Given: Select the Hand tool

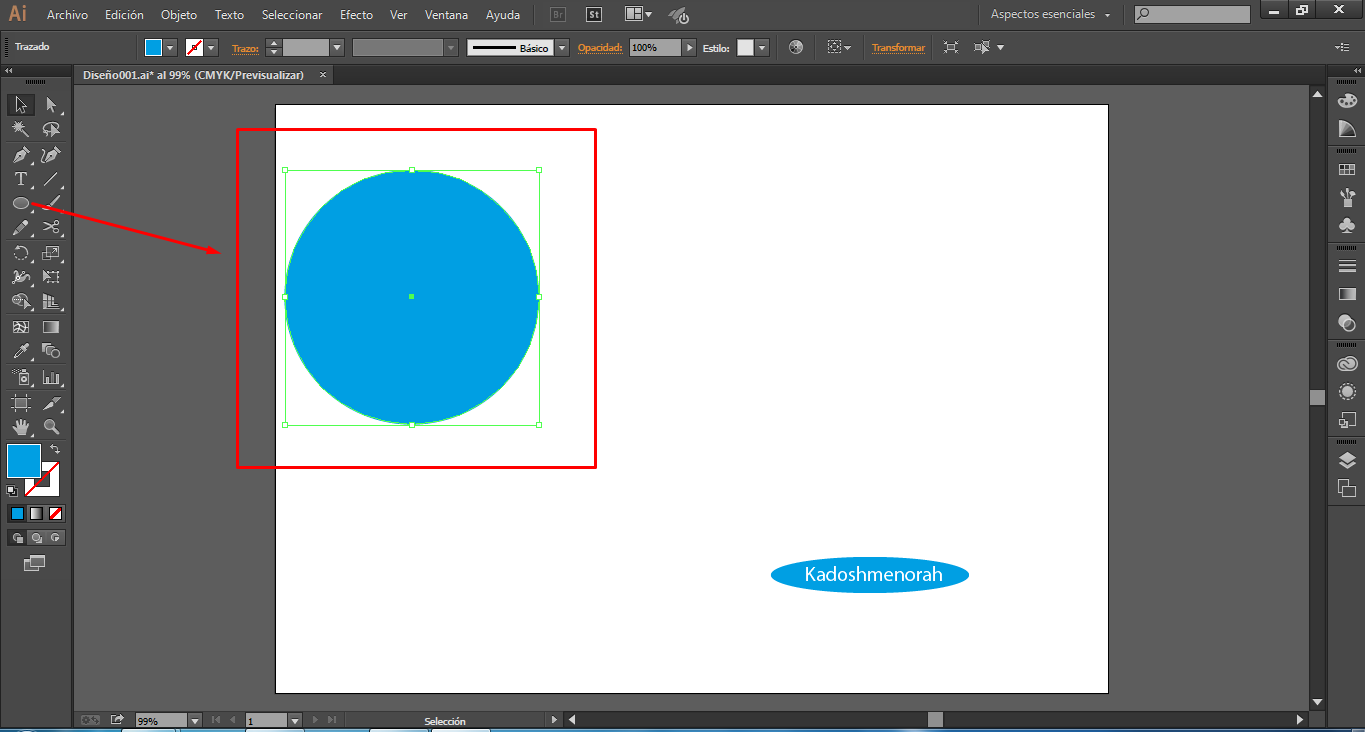Looking at the screenshot, I should [21, 427].
